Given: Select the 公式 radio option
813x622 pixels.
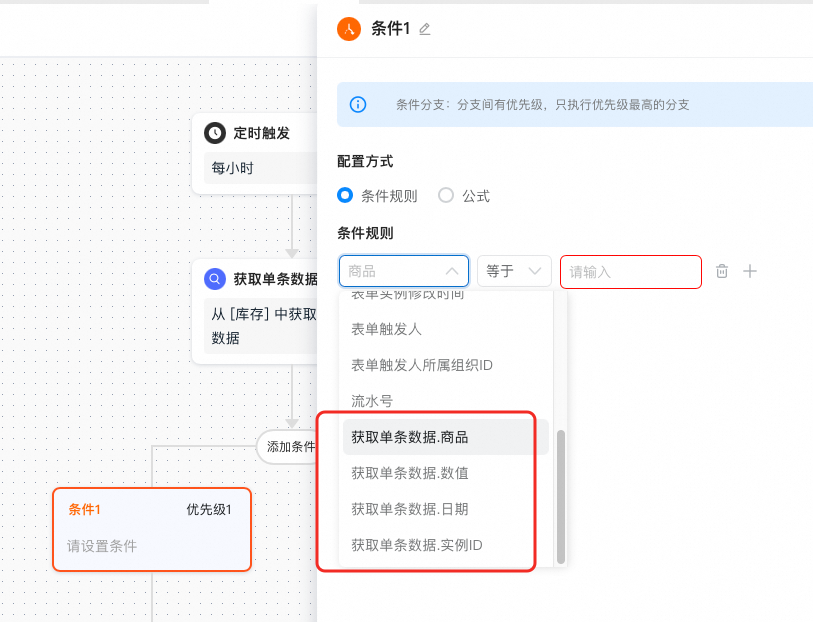Looking at the screenshot, I should pyautogui.click(x=446, y=196).
